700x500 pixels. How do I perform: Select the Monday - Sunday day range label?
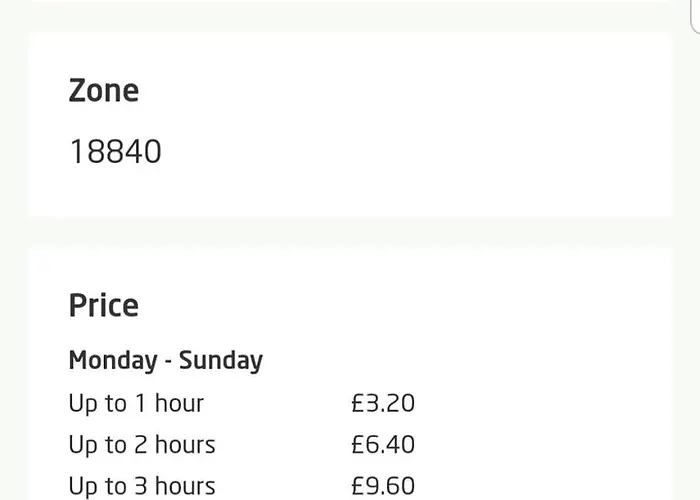[166, 361]
